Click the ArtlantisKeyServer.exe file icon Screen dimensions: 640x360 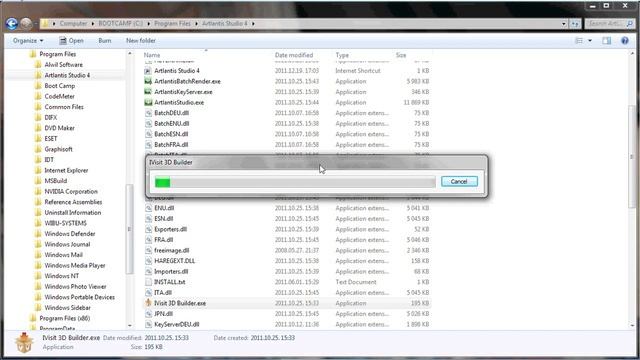pos(148,92)
